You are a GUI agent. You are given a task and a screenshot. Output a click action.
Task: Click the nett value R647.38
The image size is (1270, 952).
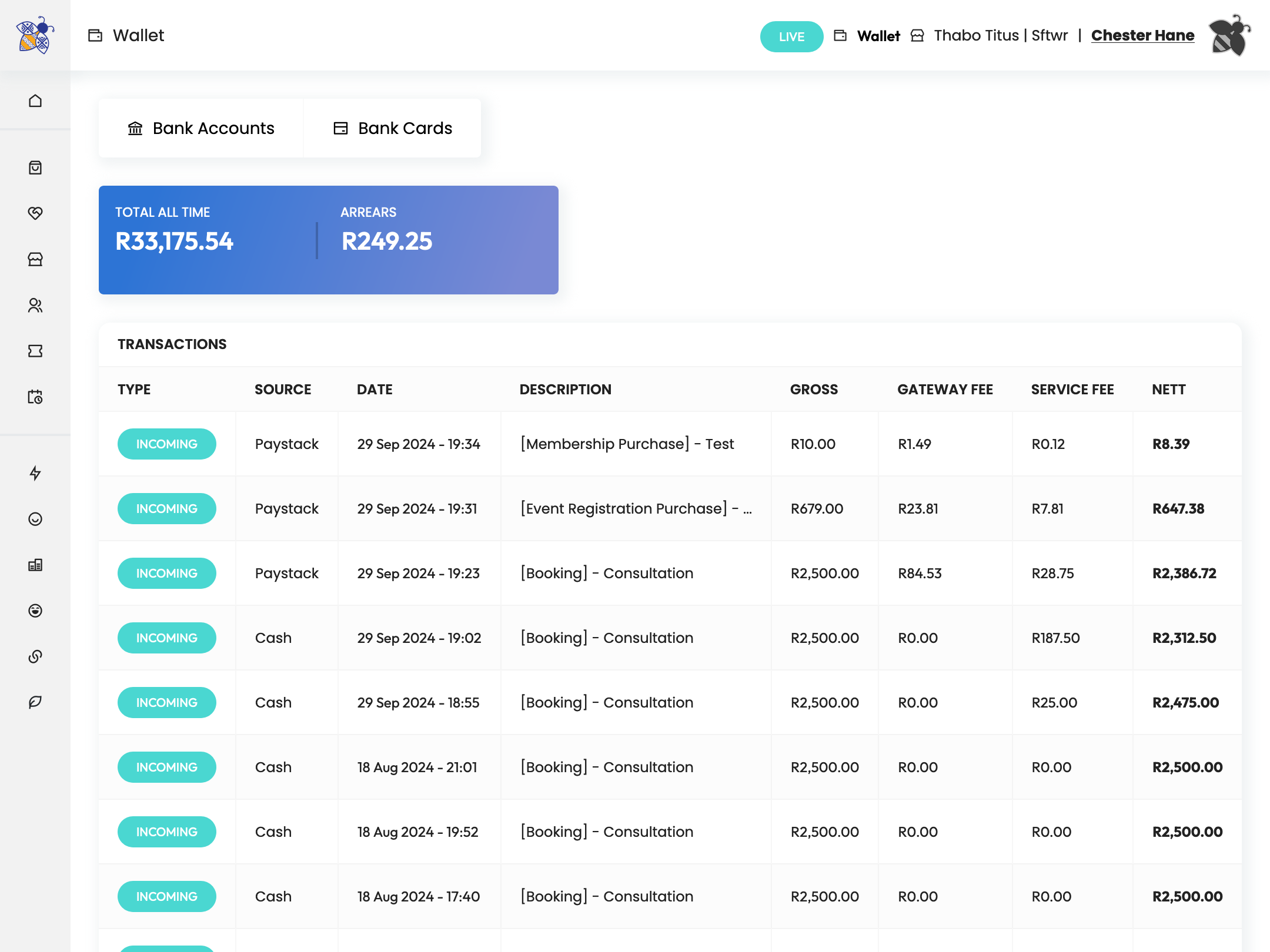1178,508
